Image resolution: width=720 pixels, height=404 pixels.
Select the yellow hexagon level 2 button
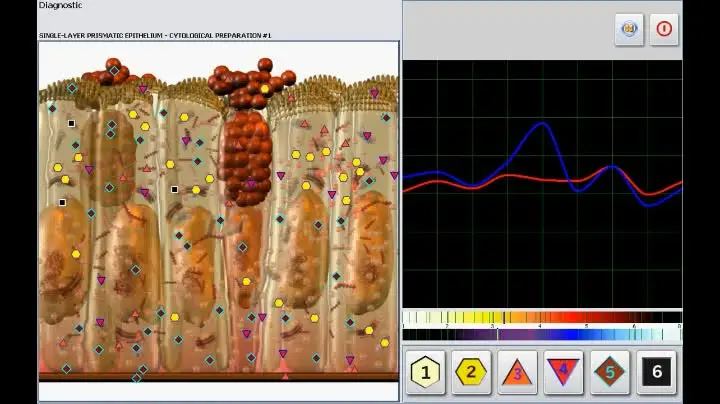[471, 372]
